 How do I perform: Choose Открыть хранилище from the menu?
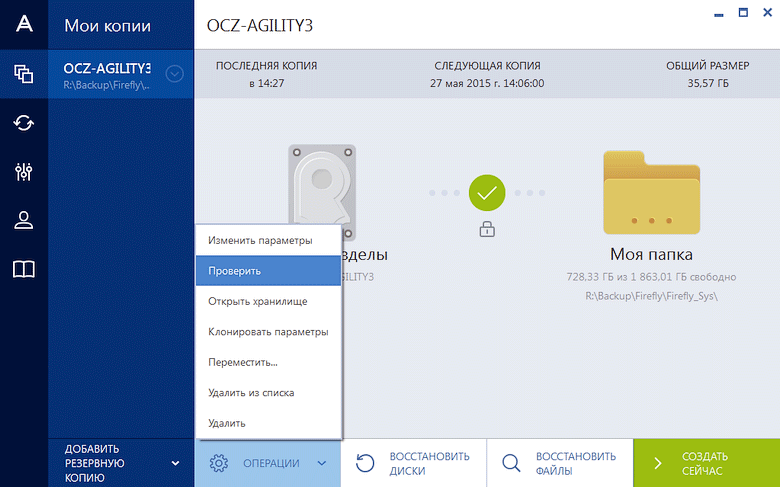point(268,301)
